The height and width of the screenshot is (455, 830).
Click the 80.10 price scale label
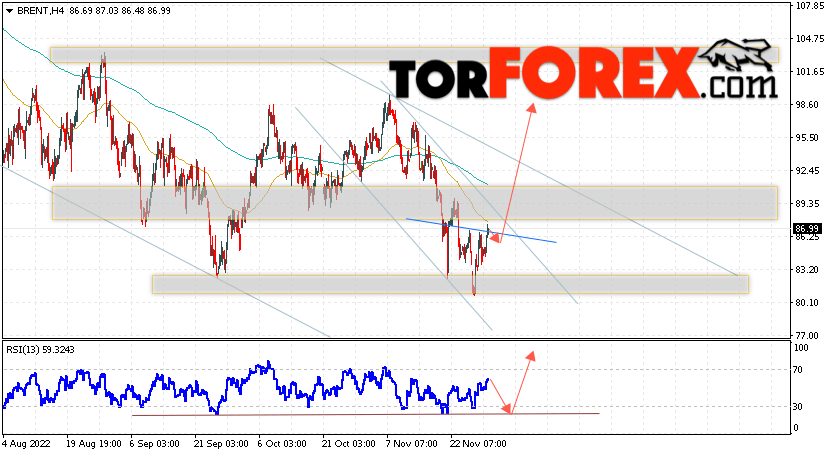coord(808,303)
